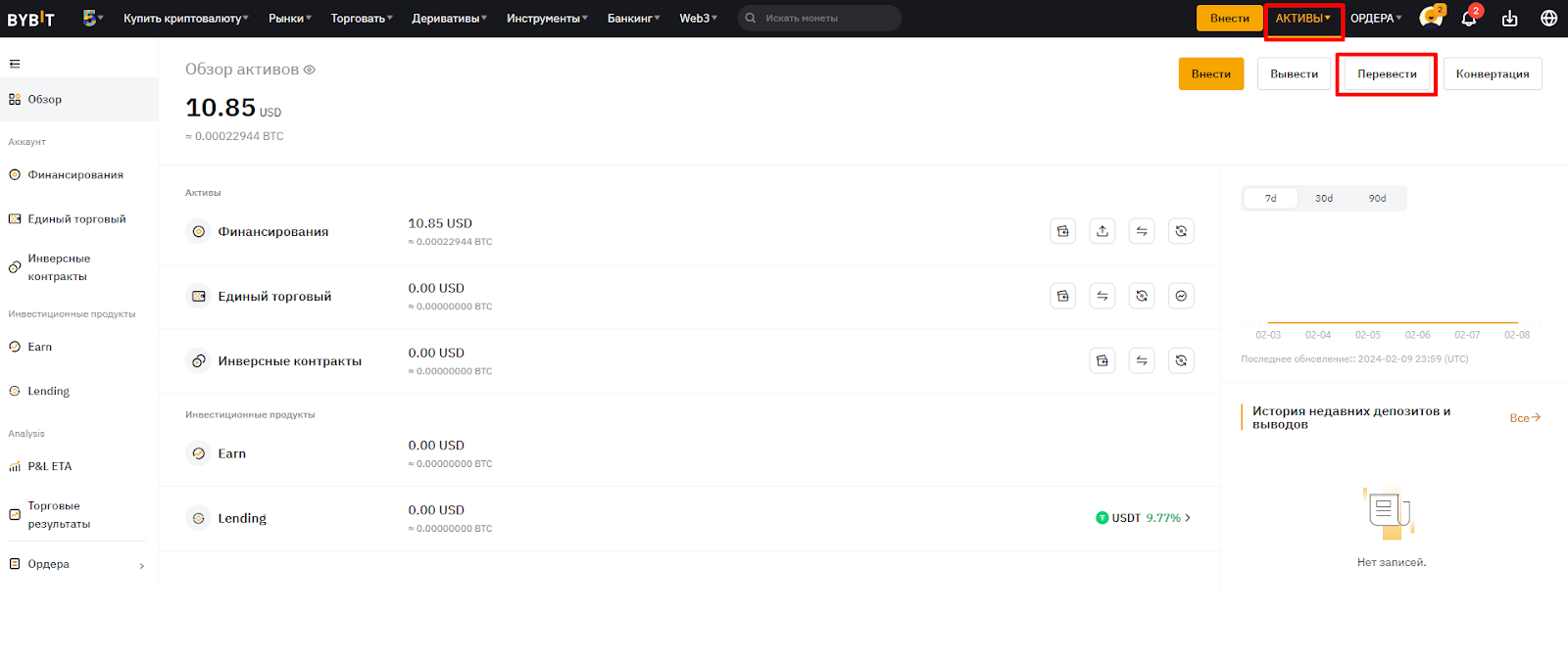Expand the Деривативы menu
The height and width of the screenshot is (662, 1568).
point(450,19)
